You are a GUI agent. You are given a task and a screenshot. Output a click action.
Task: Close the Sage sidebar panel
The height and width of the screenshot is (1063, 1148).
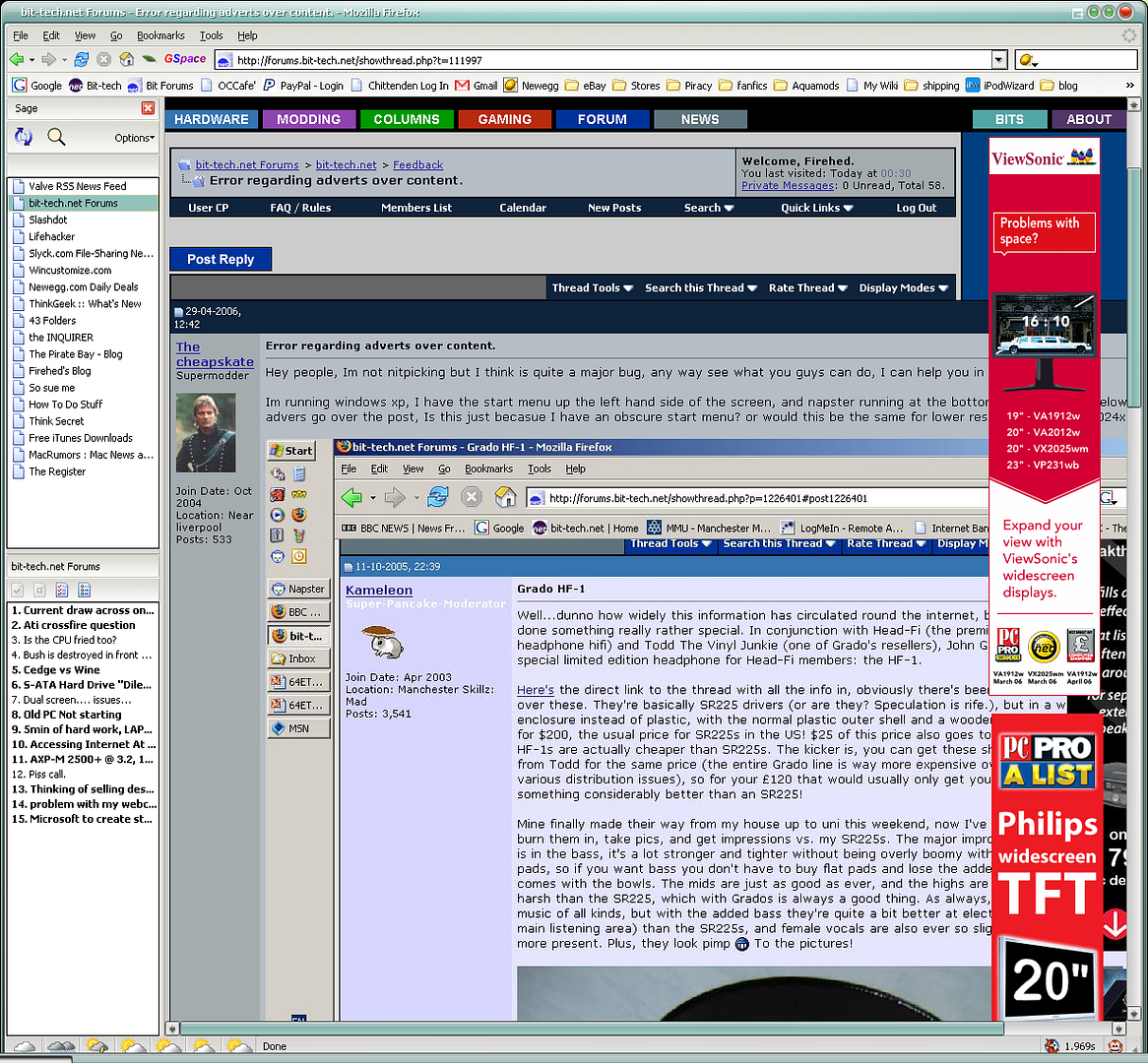(x=148, y=108)
